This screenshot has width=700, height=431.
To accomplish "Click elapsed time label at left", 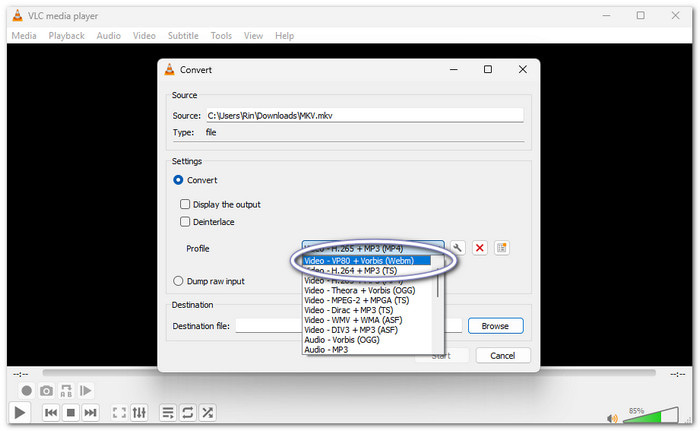I will pyautogui.click(x=21, y=374).
